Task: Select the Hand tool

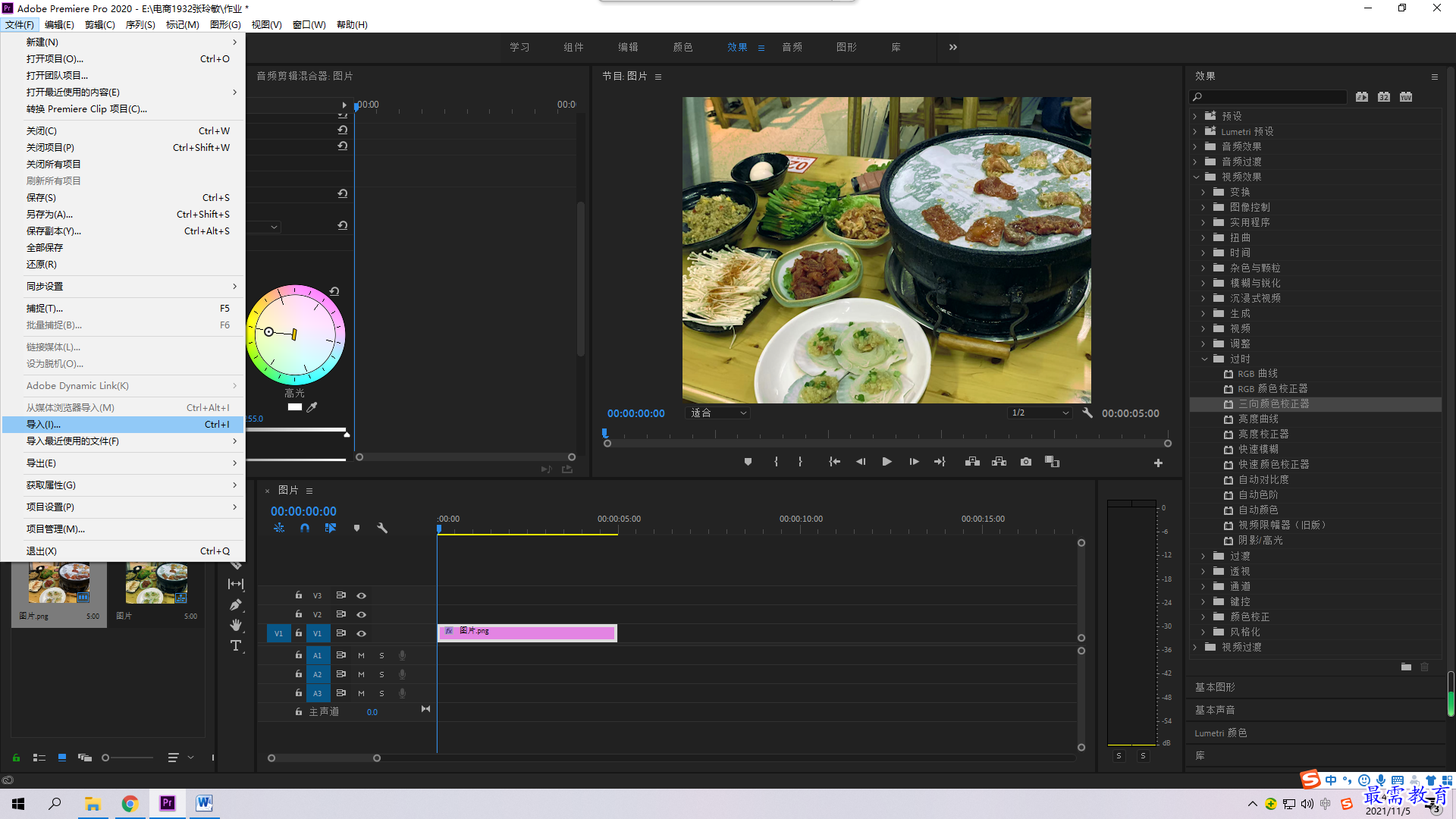Action: click(x=236, y=625)
